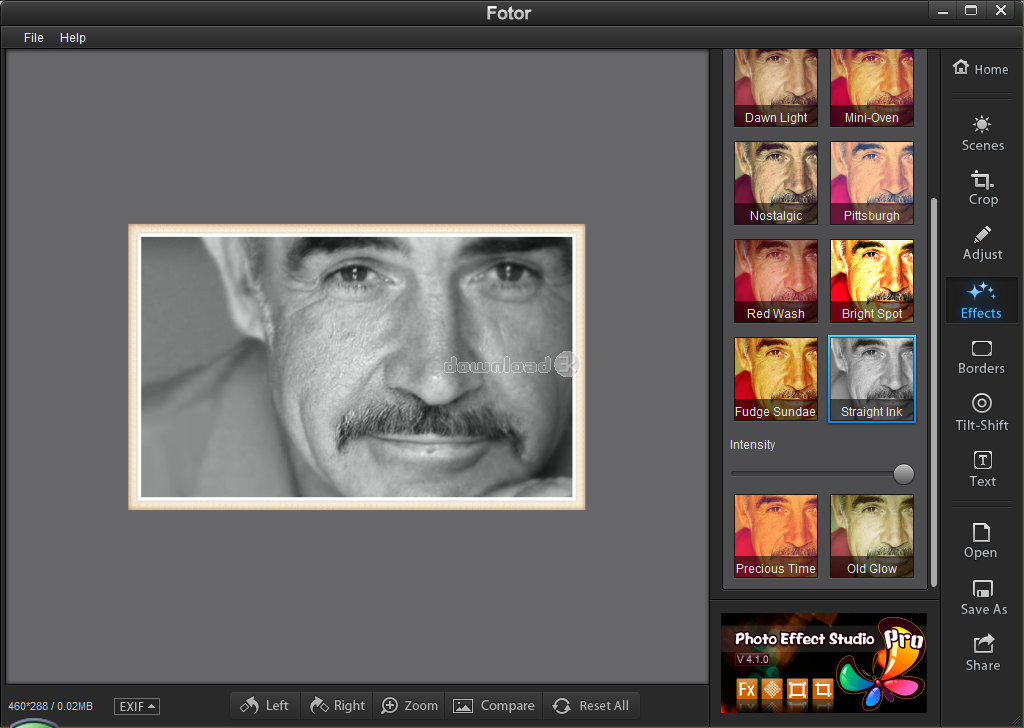The height and width of the screenshot is (728, 1024).
Task: Expand the EXIF info dropdown
Action: (x=137, y=706)
